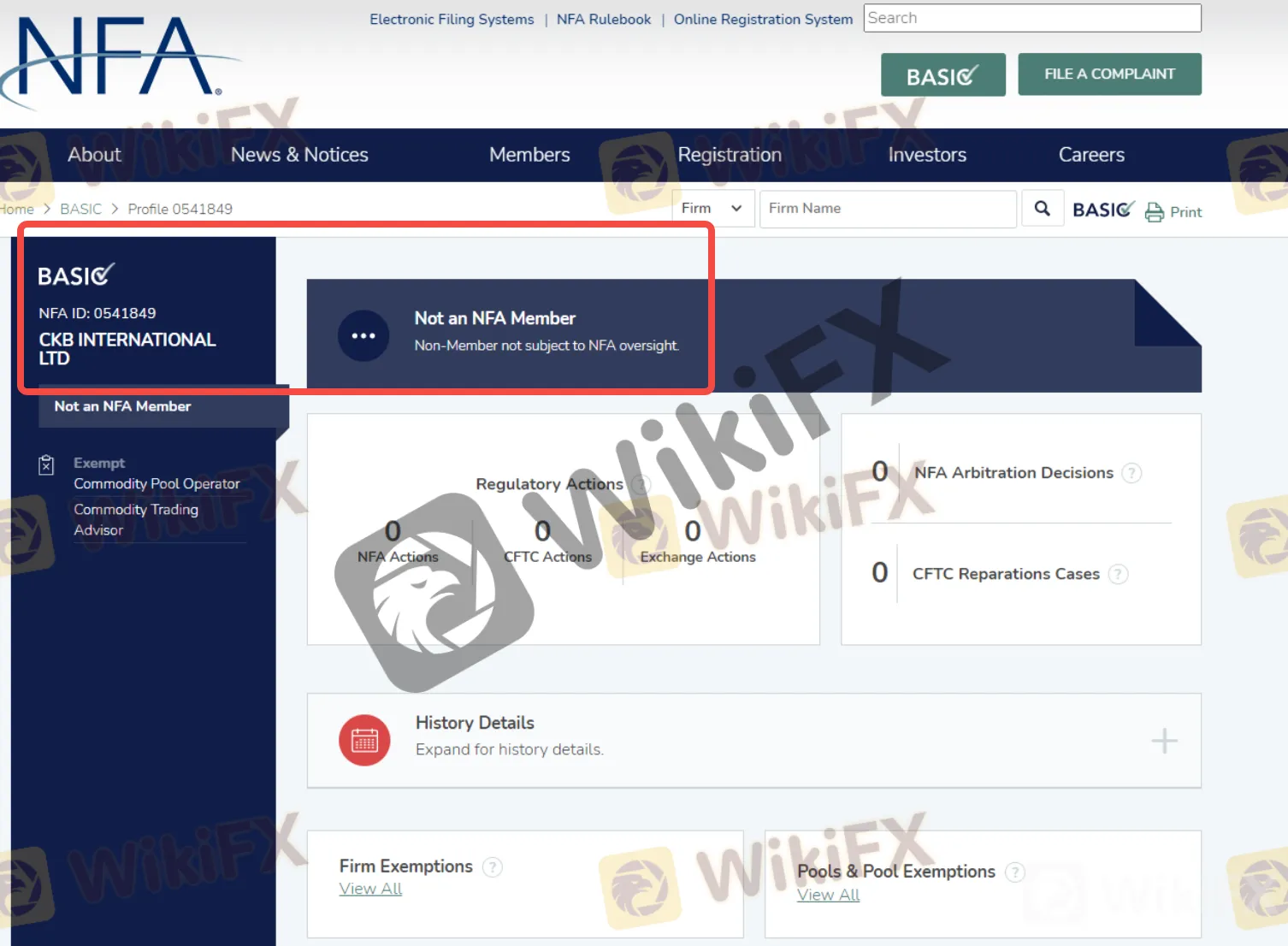Click the Regulatory Actions heading
The width and height of the screenshot is (1288, 946).
pyautogui.click(x=549, y=484)
